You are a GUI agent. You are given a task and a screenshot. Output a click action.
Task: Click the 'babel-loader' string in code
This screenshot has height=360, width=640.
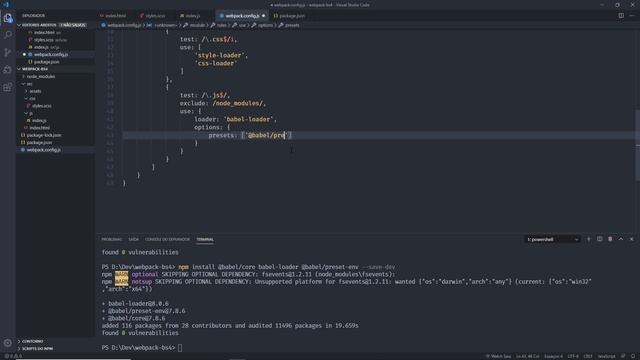pos(250,119)
